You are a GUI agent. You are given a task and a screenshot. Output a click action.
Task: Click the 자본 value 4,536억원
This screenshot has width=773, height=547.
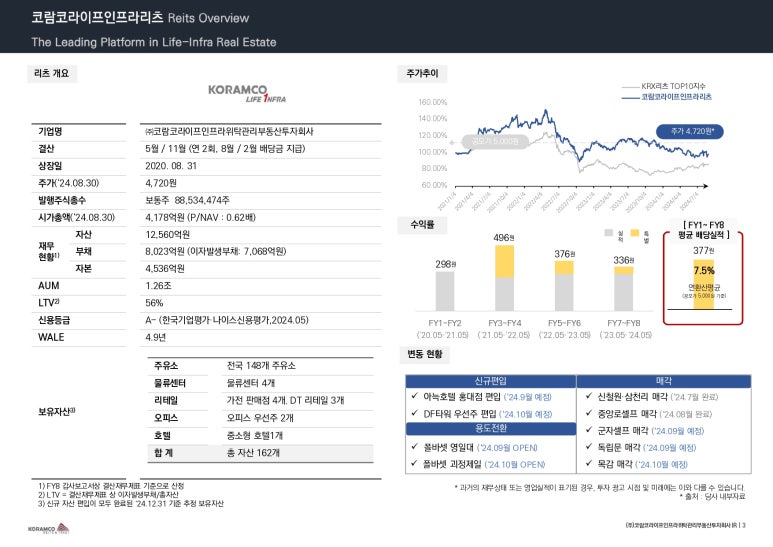pyautogui.click(x=165, y=269)
